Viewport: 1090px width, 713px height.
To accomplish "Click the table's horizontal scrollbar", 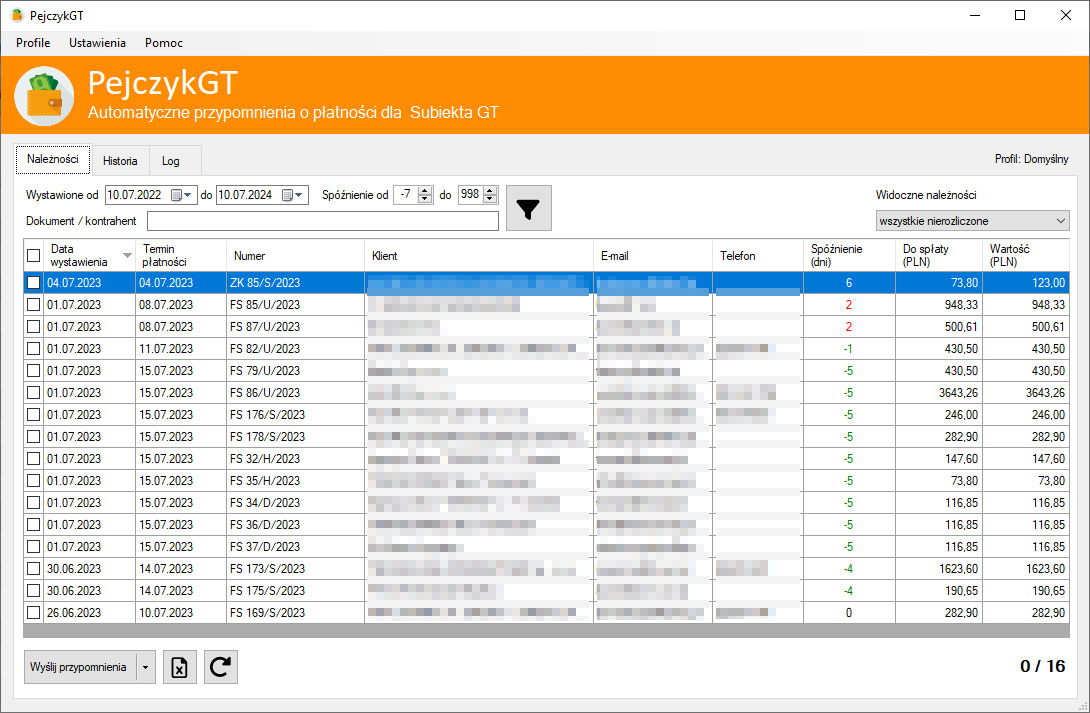I will (x=546, y=631).
